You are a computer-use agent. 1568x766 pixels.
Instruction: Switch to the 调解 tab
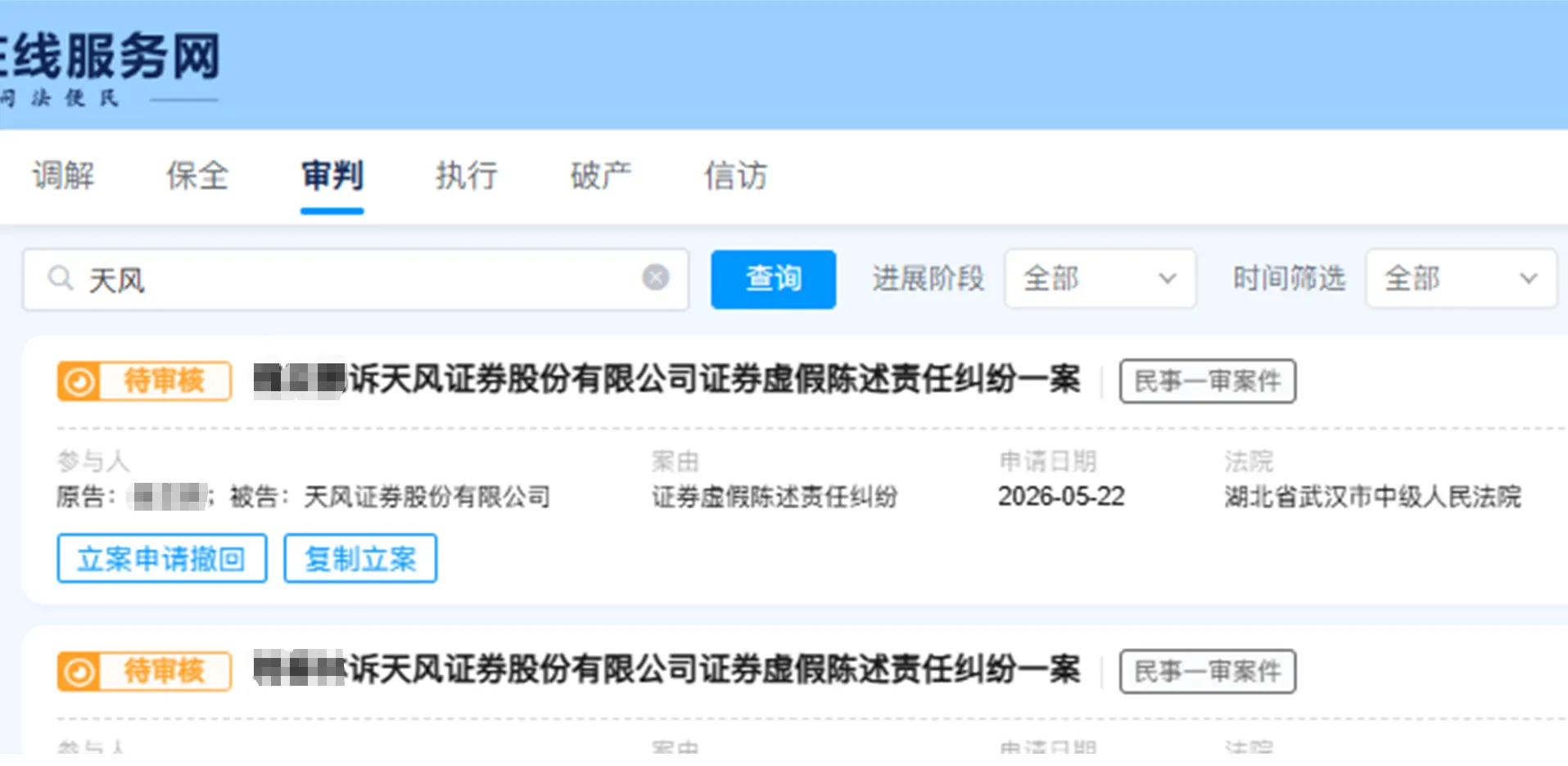point(63,176)
